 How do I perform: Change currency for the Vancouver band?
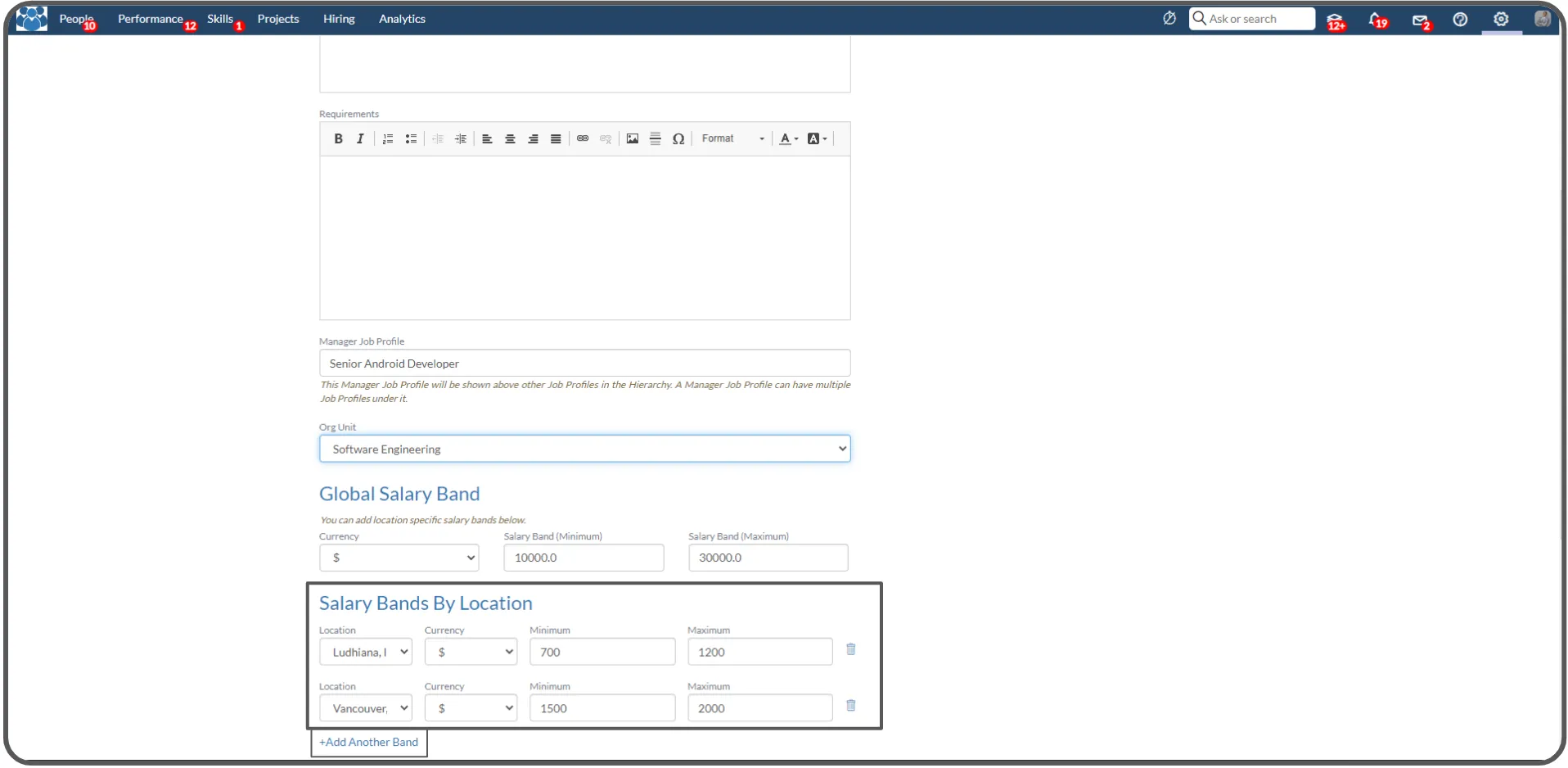(471, 708)
